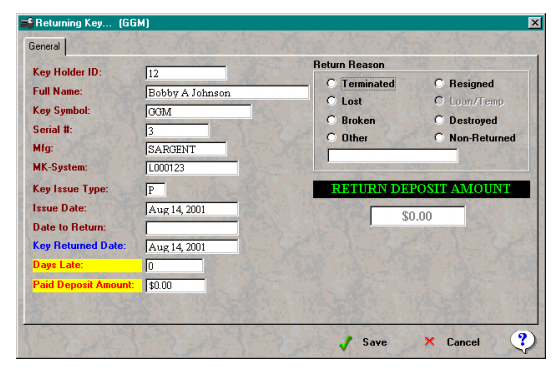Click the Key Holder ID label
The width and height of the screenshot is (556, 370).
tap(67, 72)
